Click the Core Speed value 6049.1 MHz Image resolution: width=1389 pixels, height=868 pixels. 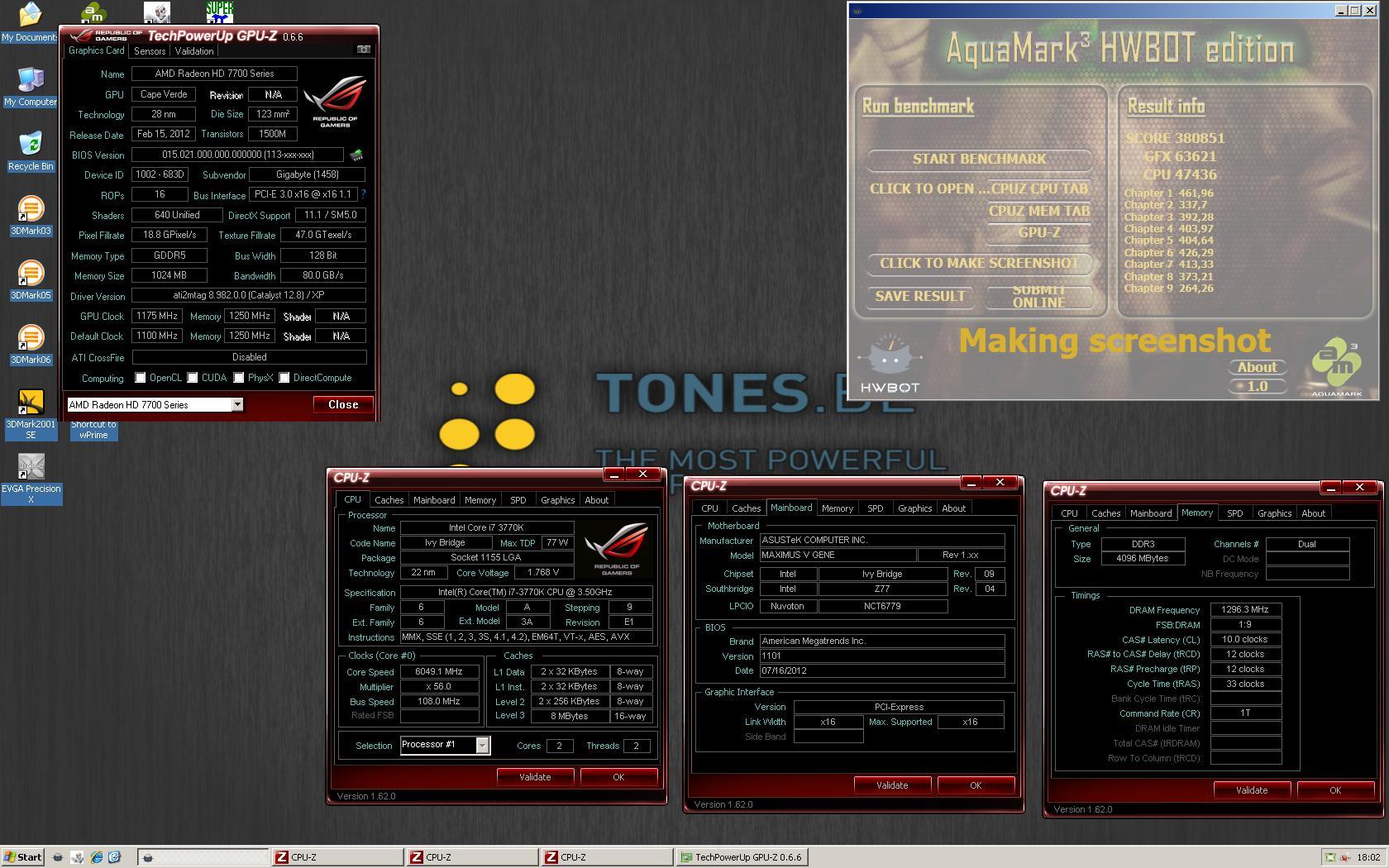click(439, 672)
